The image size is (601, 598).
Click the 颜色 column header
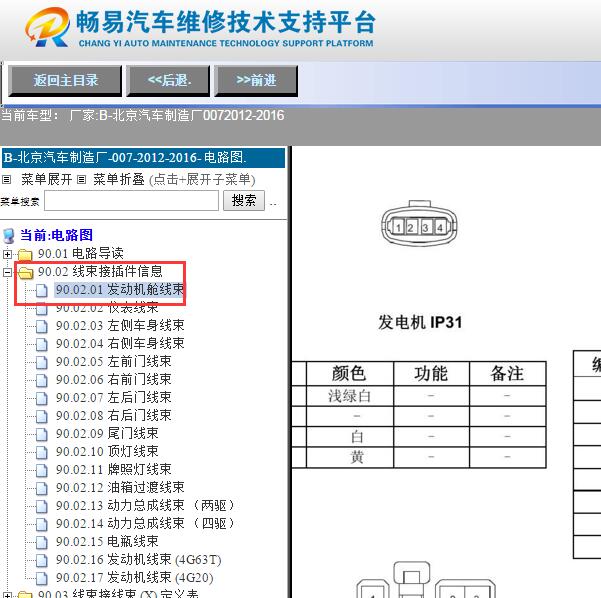(x=349, y=373)
